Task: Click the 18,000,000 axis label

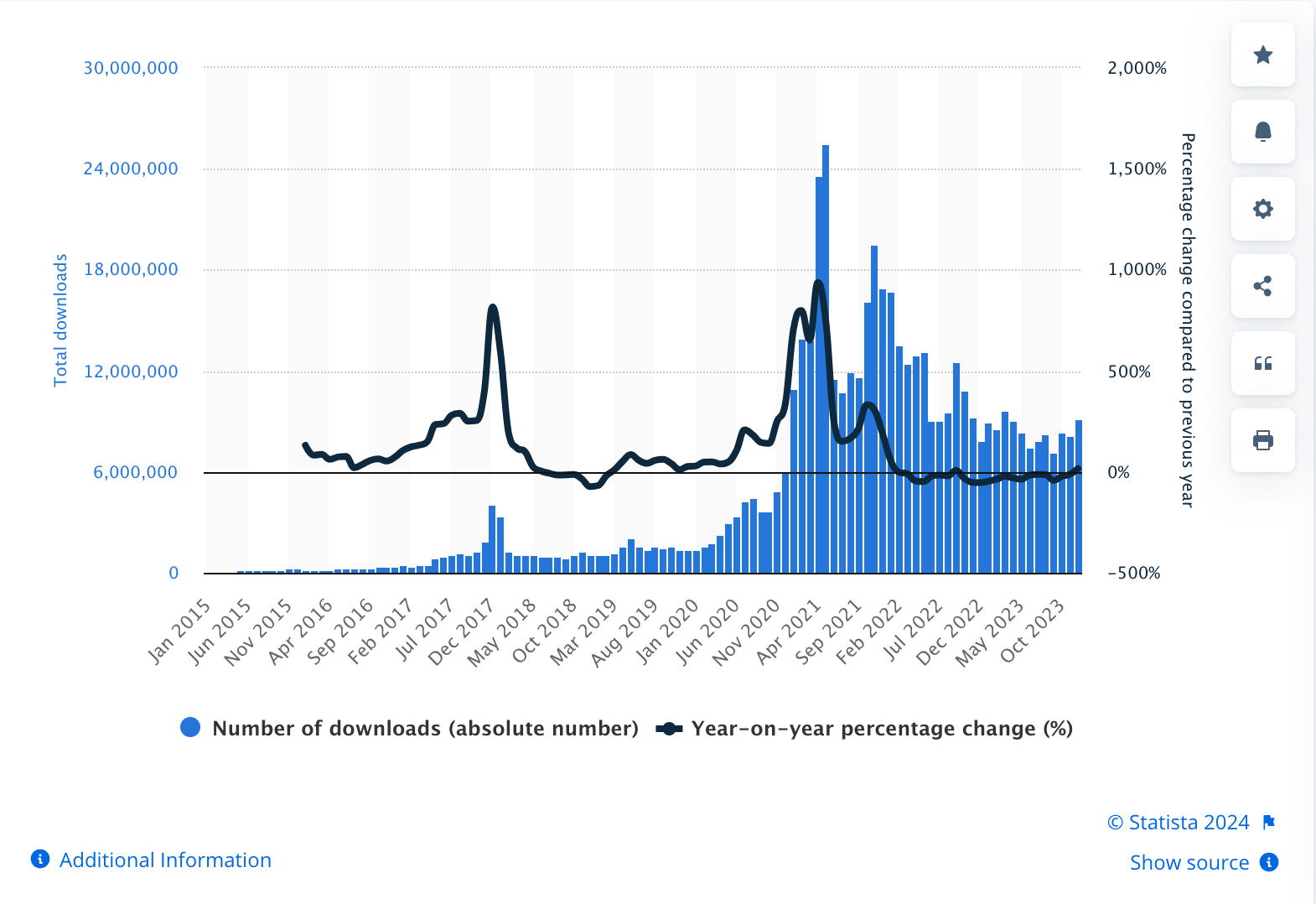Action: click(131, 269)
